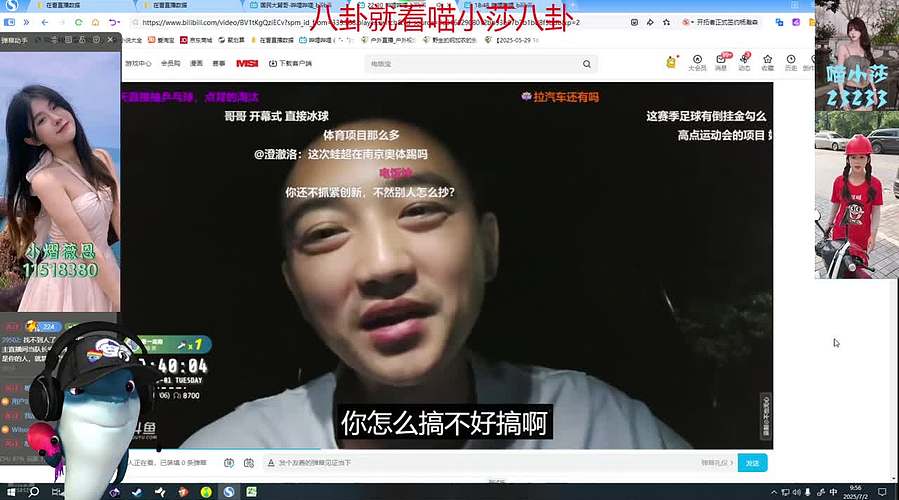Close the 弹幕助手 overlay with X
Screen dimensions: 899x500
110,40
